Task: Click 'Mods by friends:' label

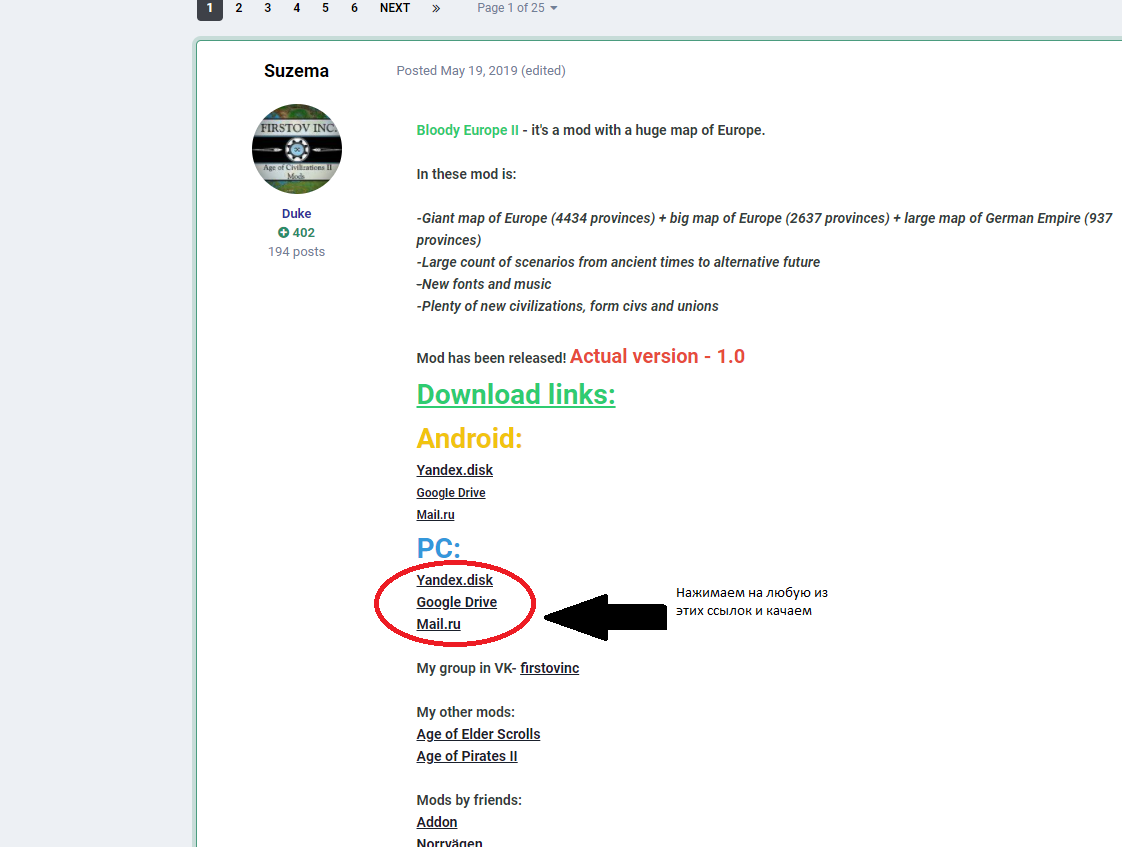Action: click(x=469, y=800)
